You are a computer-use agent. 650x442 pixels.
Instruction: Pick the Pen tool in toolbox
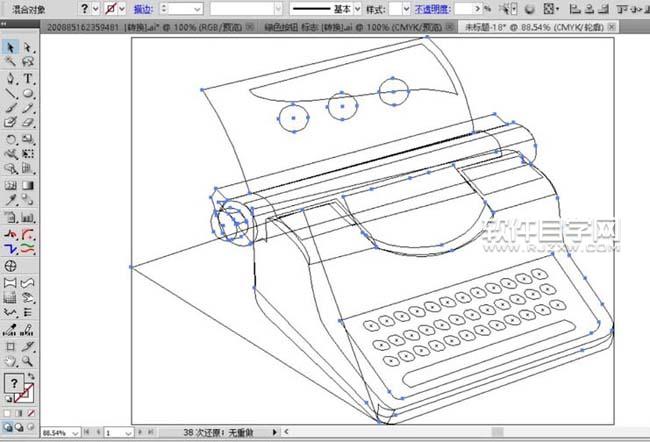click(x=10, y=78)
